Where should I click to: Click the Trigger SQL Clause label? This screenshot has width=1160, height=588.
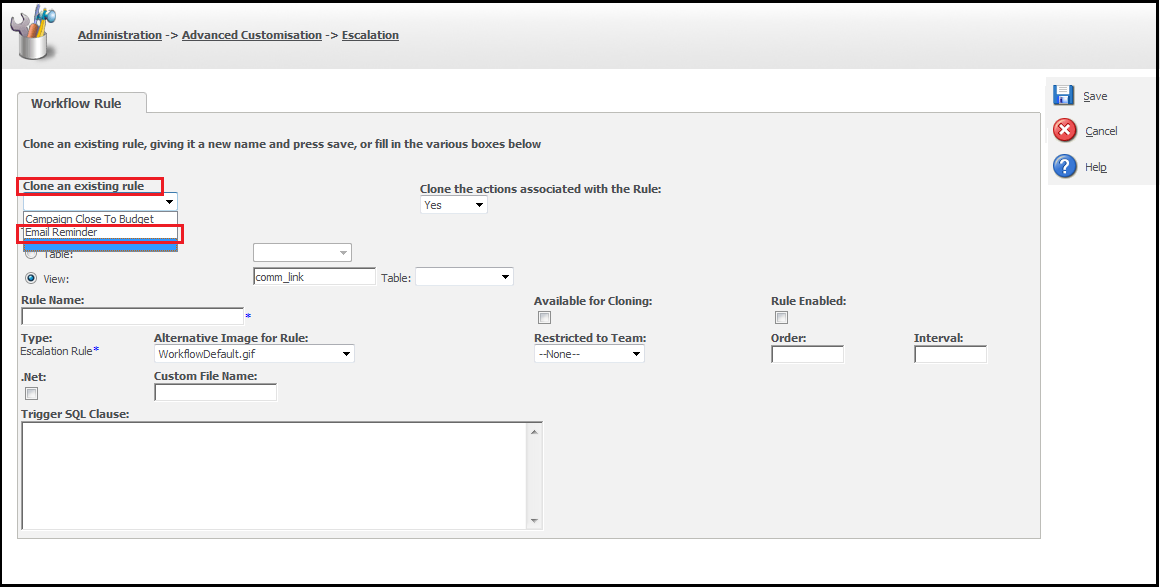[x=75, y=413]
